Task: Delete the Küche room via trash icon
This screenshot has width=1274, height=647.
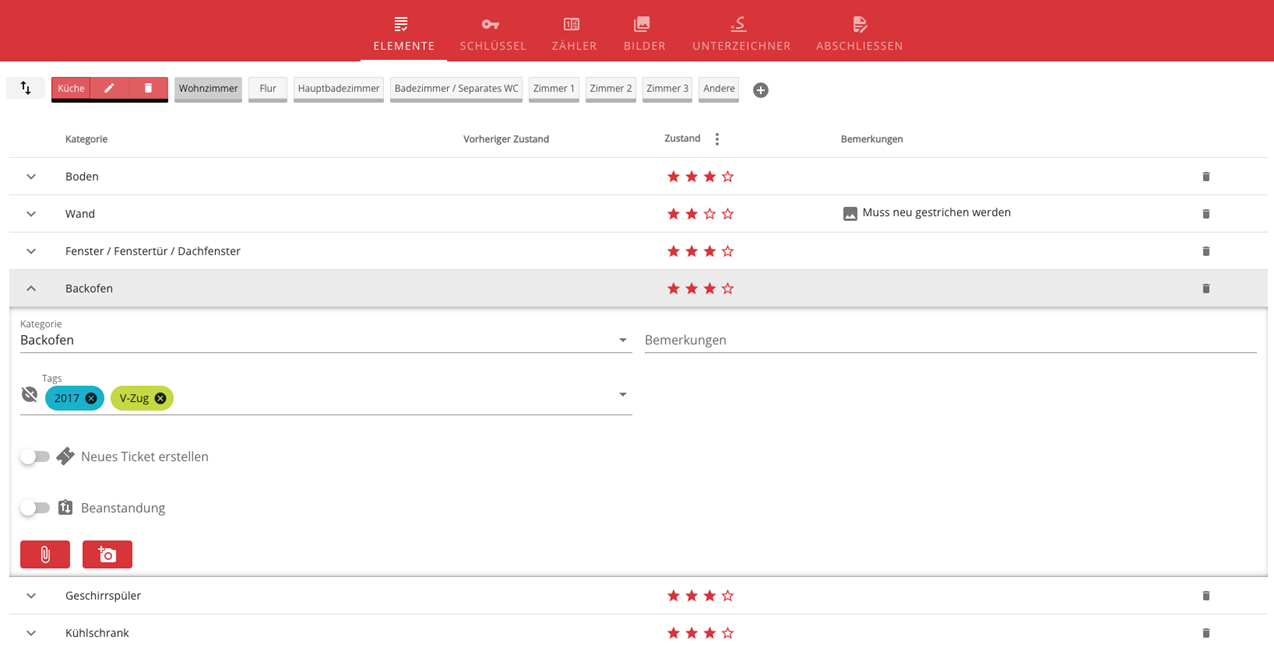Action: [x=148, y=88]
